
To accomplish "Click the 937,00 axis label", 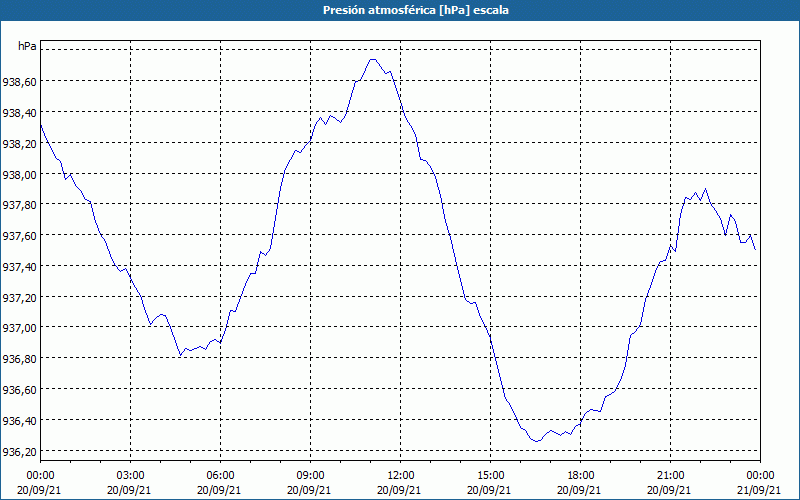I will pos(19,328).
